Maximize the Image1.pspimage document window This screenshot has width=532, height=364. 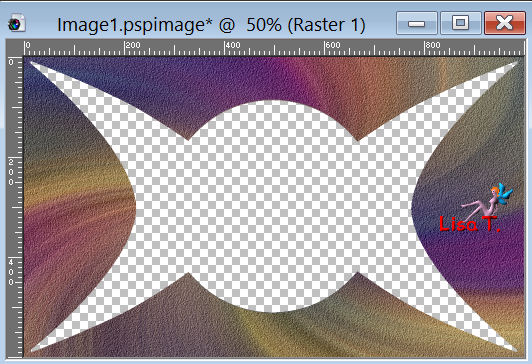(x=460, y=23)
